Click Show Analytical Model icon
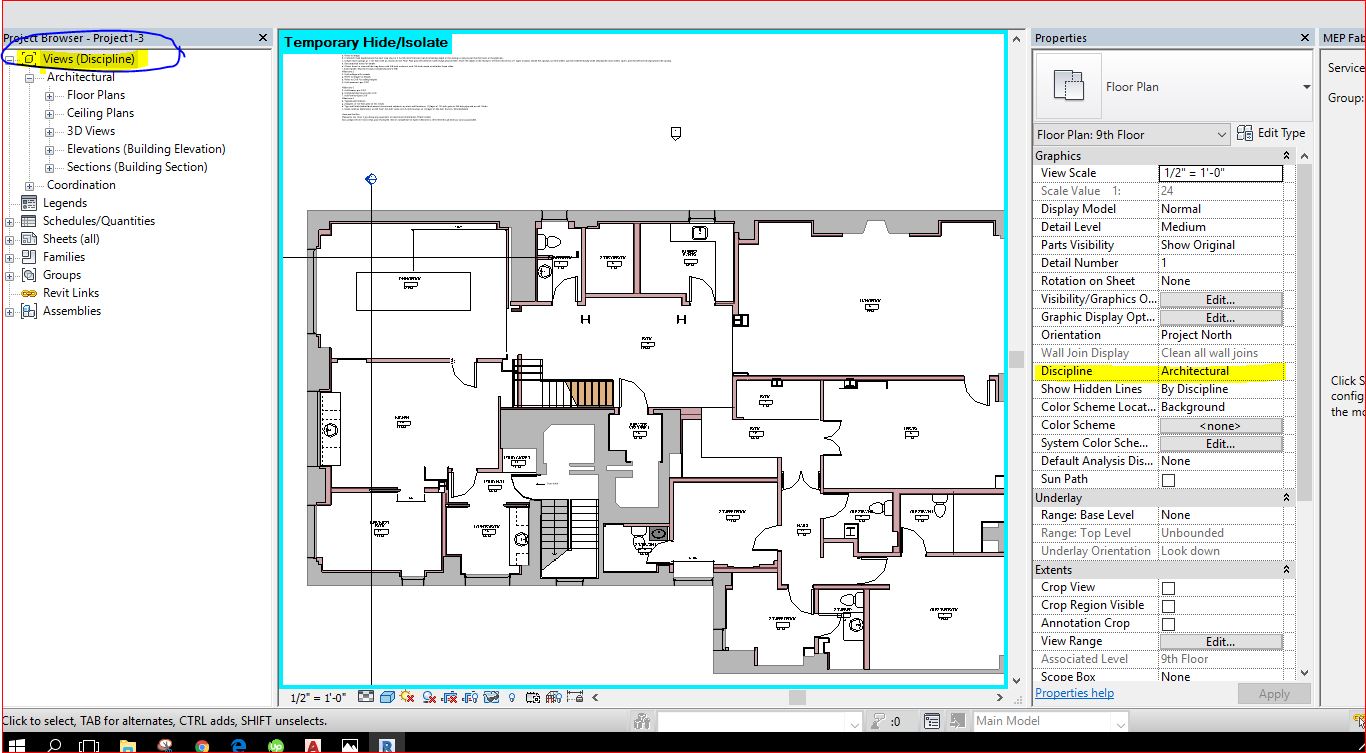 pyautogui.click(x=553, y=697)
